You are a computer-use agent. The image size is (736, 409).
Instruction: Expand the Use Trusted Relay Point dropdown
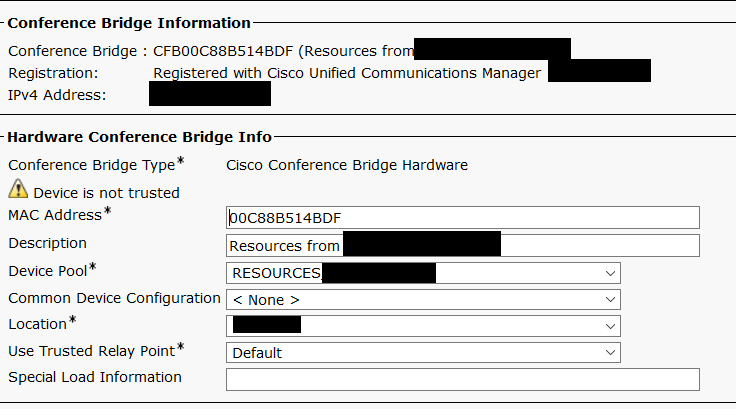424,352
